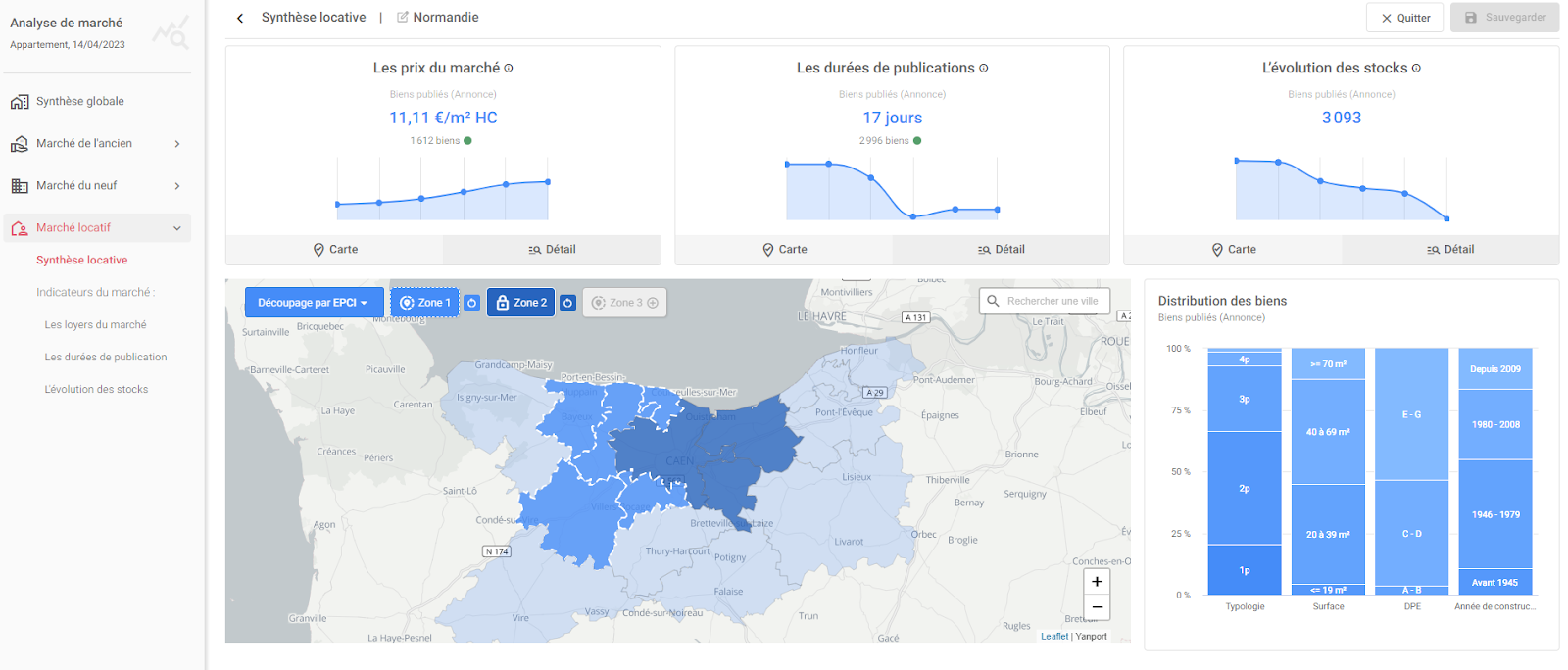Viewport: 1568px width, 670px height.
Task: Select Zone 1 on the map toolbar
Action: (x=424, y=303)
